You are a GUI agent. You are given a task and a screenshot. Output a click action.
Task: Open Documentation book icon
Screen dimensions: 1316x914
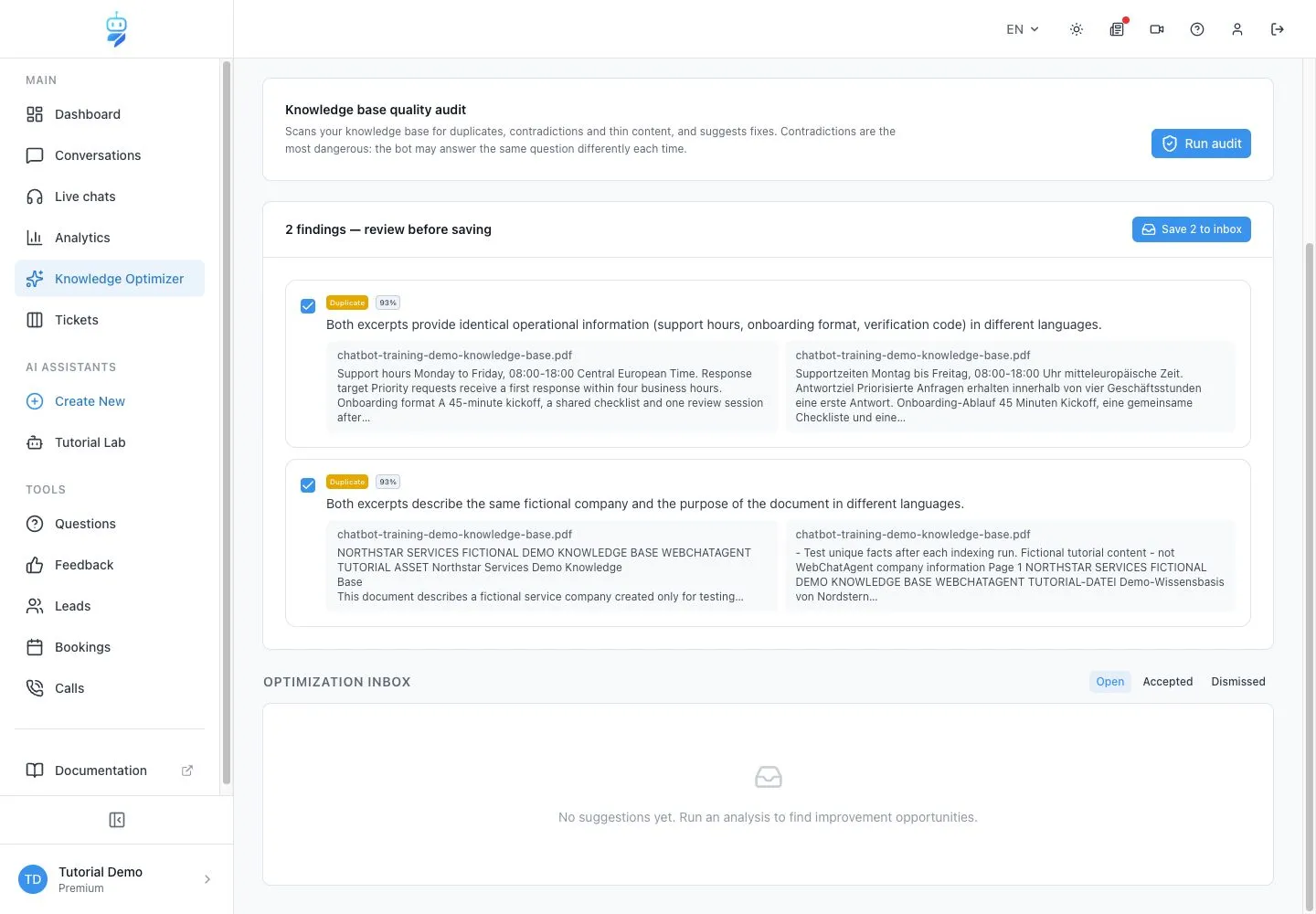[x=35, y=771]
